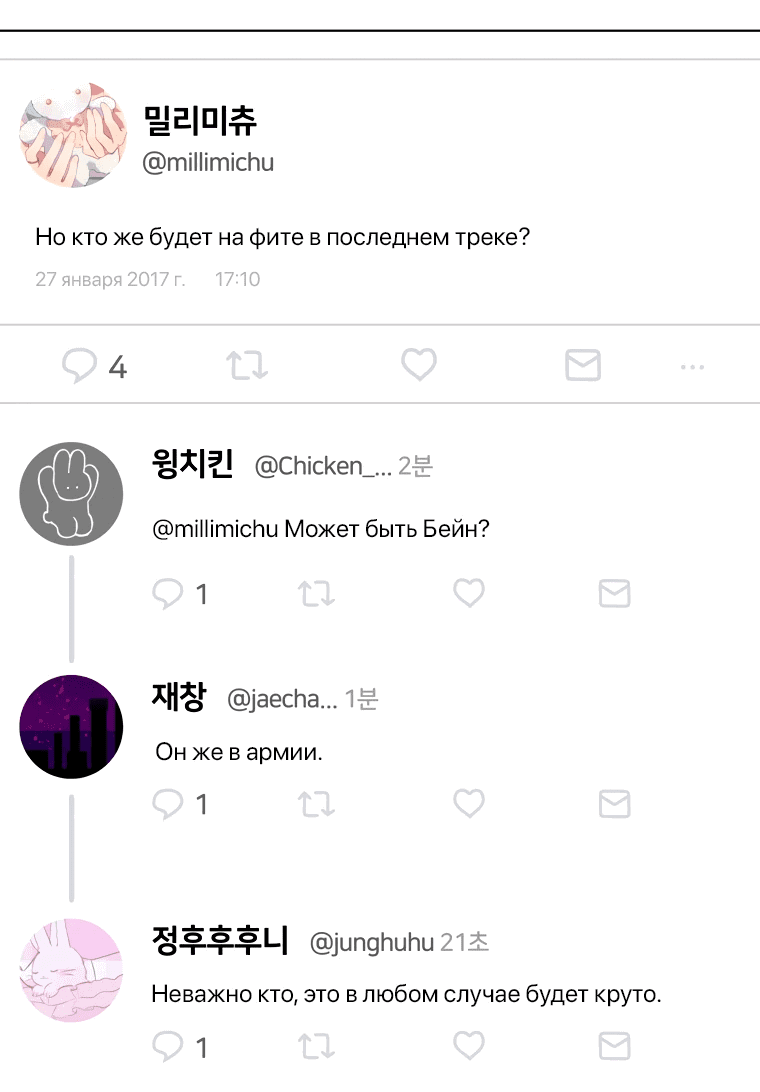760x1092 pixels.
Task: Retweet the Chicken_ reply
Action: tap(316, 594)
